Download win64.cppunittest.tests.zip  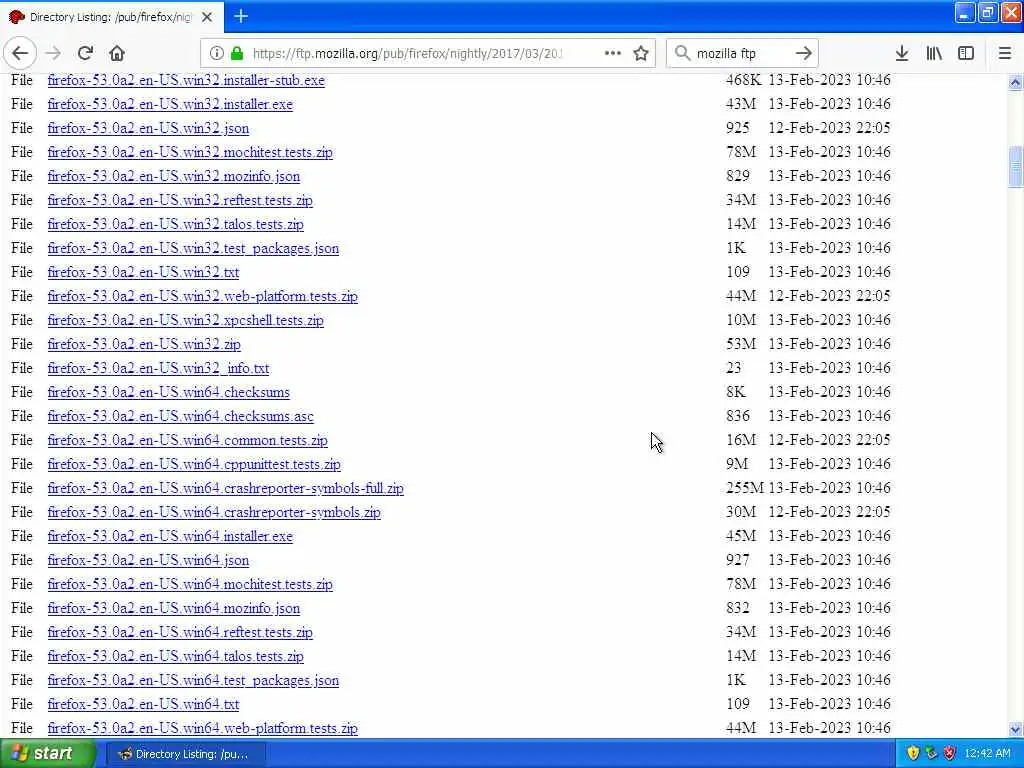click(194, 464)
